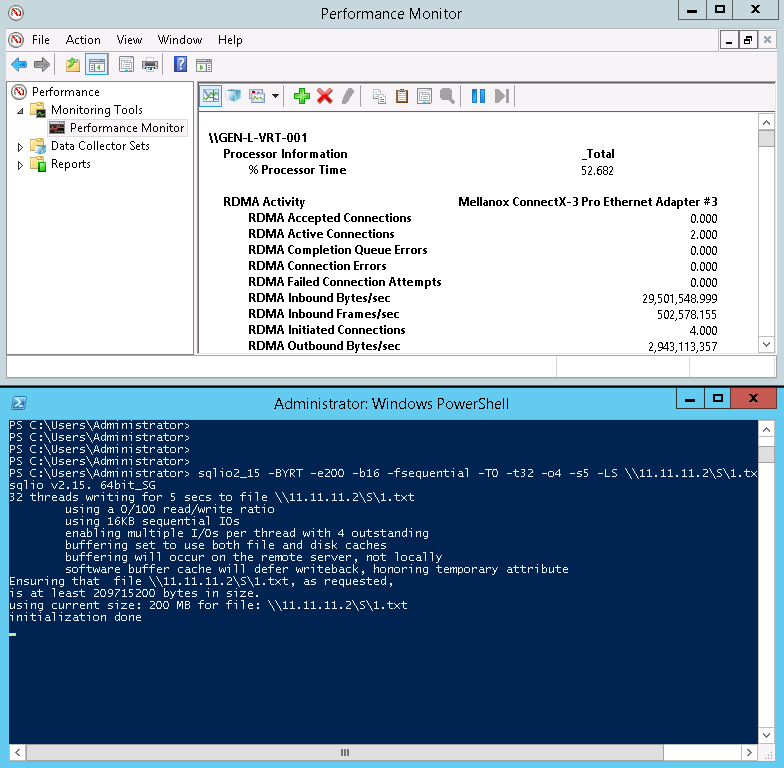Click the Up One Level folder icon
This screenshot has width=784, height=768.
click(73, 64)
